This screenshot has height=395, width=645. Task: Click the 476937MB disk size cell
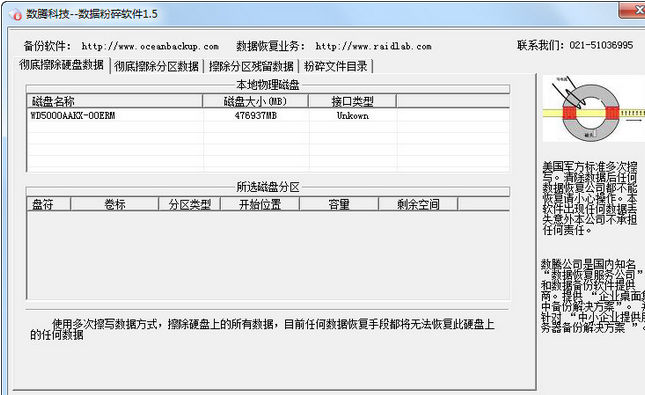(255, 116)
